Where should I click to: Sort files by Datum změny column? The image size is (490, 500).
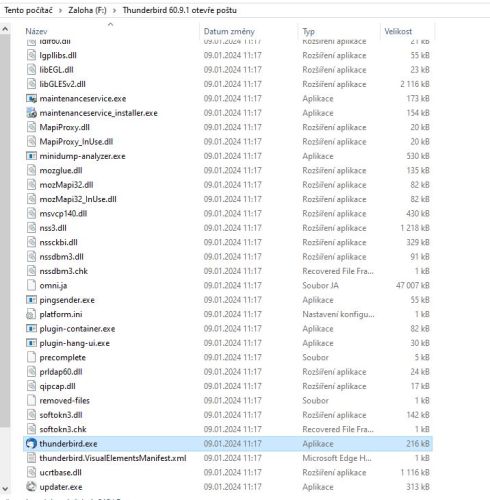229,31
